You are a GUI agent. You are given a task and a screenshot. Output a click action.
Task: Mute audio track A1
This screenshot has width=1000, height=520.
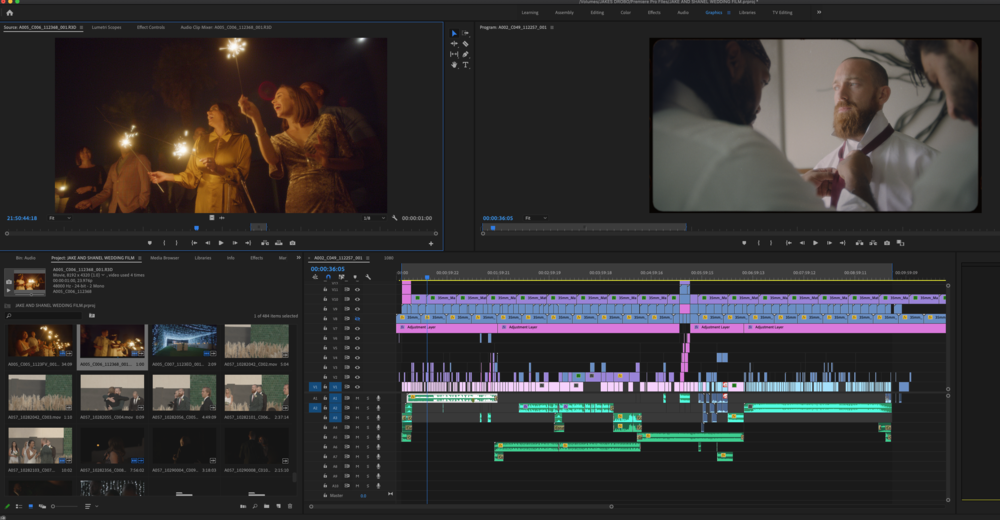(x=357, y=398)
